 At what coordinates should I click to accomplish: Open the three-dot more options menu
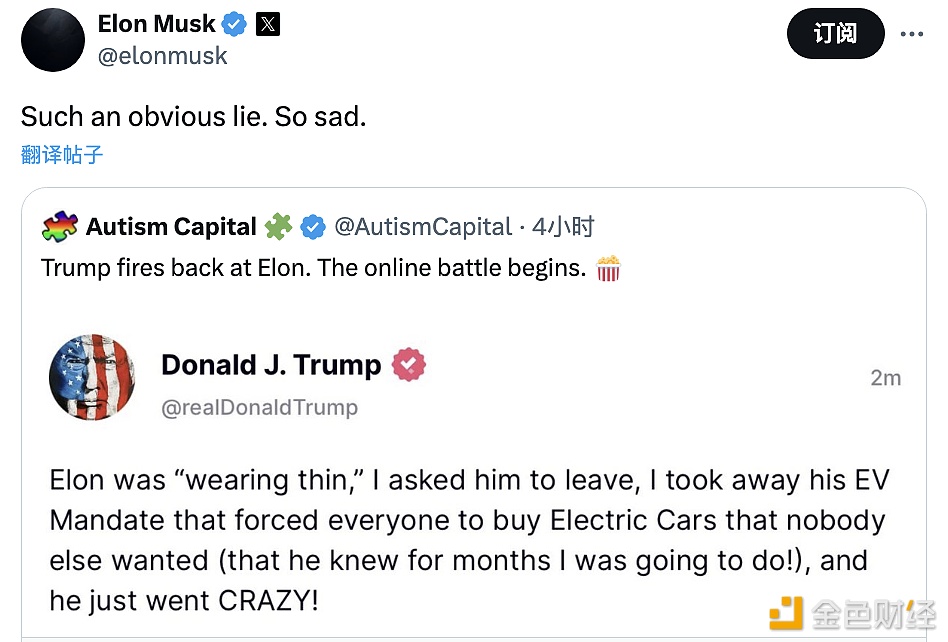pyautogui.click(x=912, y=33)
